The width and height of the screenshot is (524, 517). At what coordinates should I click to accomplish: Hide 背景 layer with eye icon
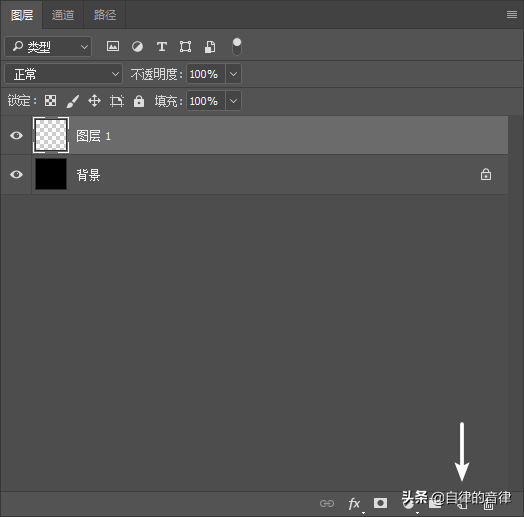click(16, 174)
